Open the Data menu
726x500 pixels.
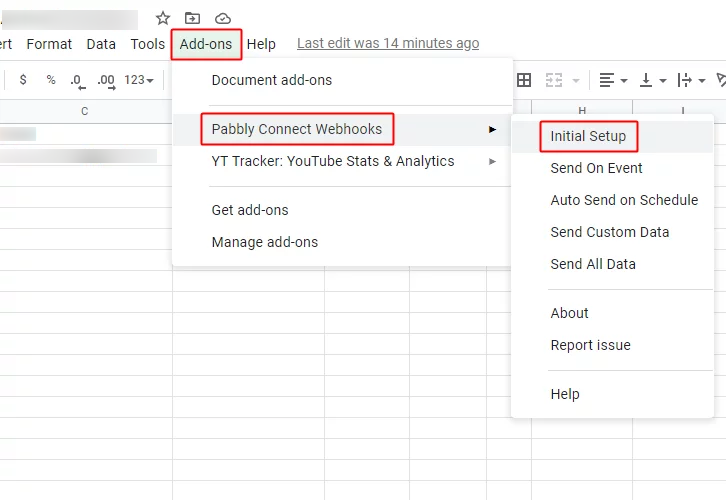[101, 44]
